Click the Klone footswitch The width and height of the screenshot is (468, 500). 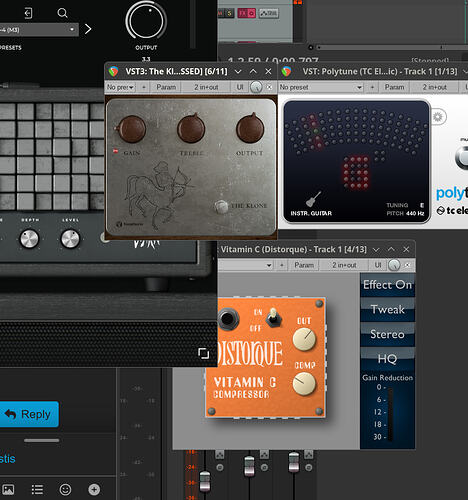click(x=221, y=206)
